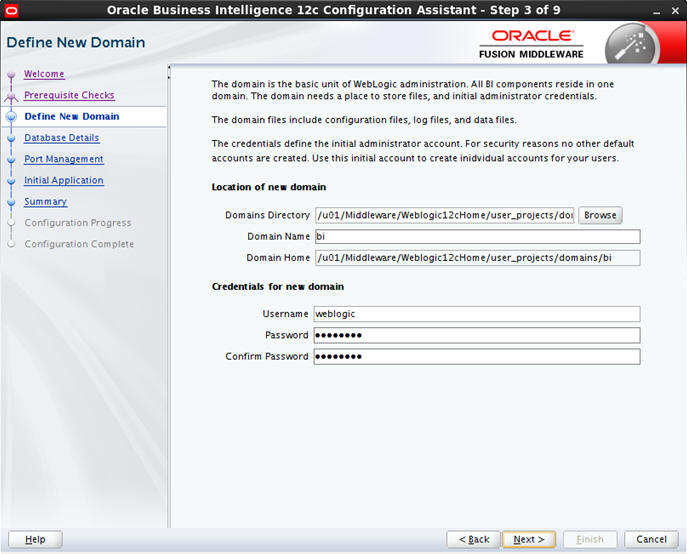
Task: Click the Oracle Fusion Middleware logo
Action: [531, 44]
